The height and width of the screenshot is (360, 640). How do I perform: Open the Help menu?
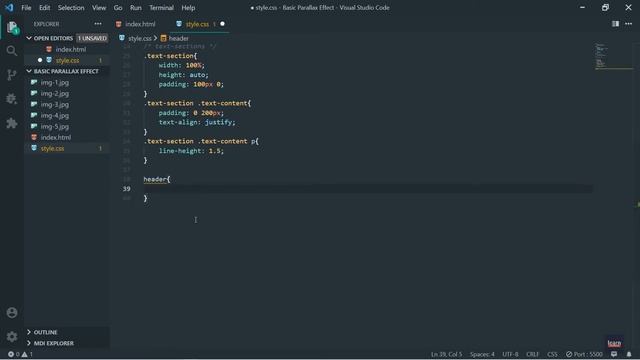188,8
